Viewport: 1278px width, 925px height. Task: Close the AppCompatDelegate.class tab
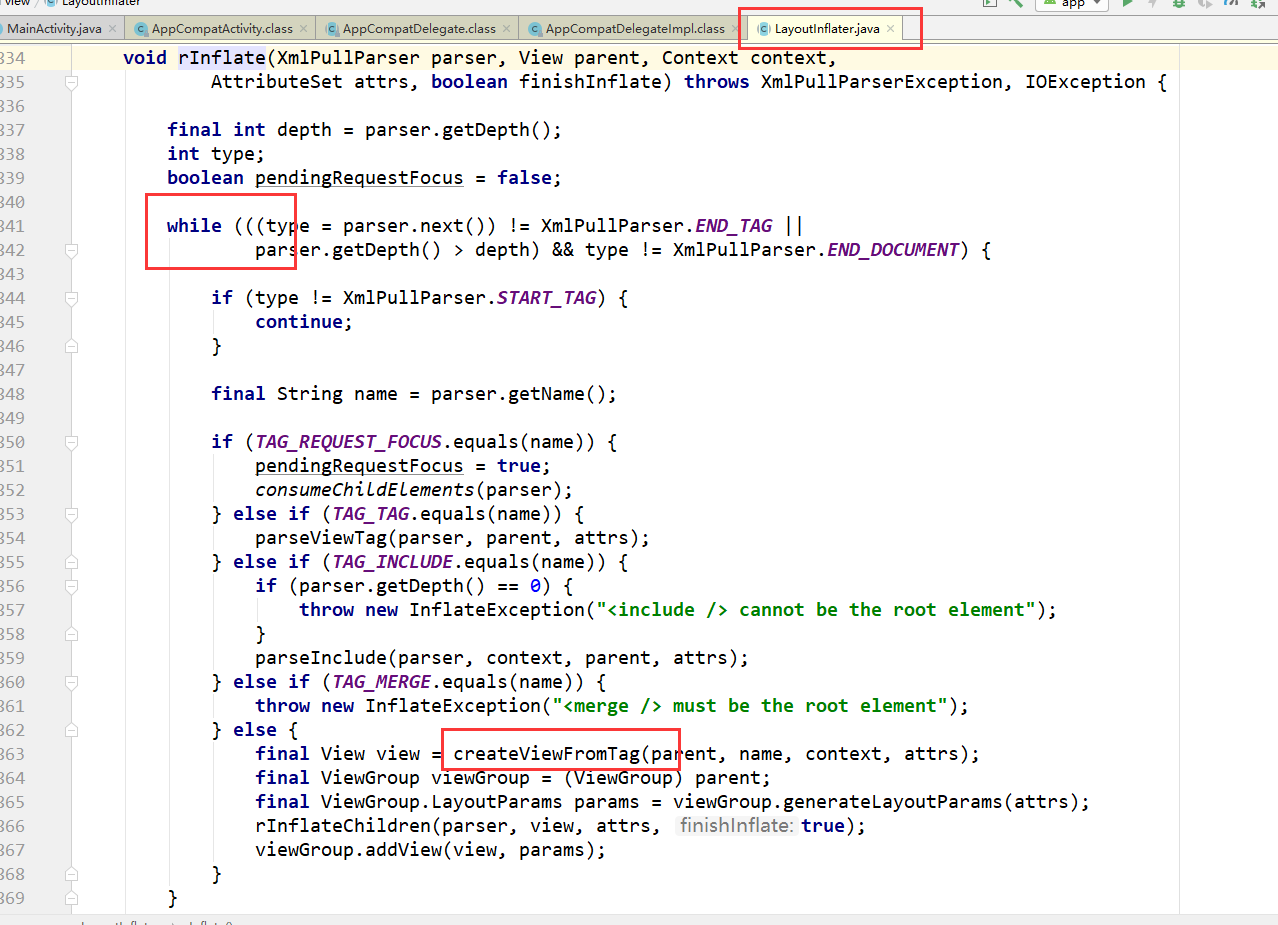point(506,29)
